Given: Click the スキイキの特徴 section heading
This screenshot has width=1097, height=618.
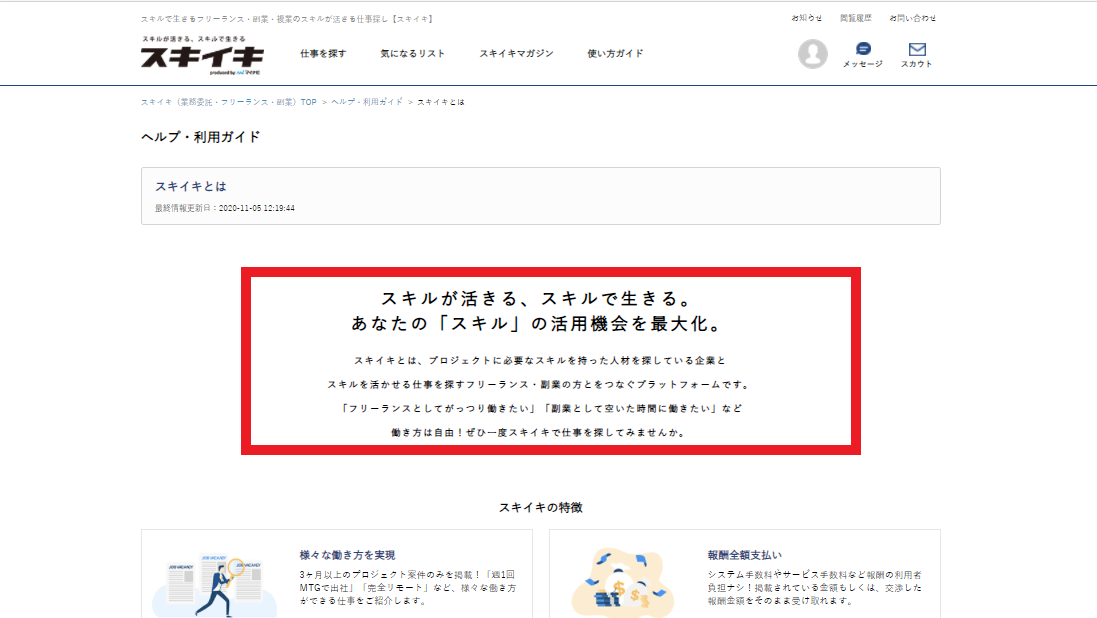Looking at the screenshot, I should click(540, 507).
